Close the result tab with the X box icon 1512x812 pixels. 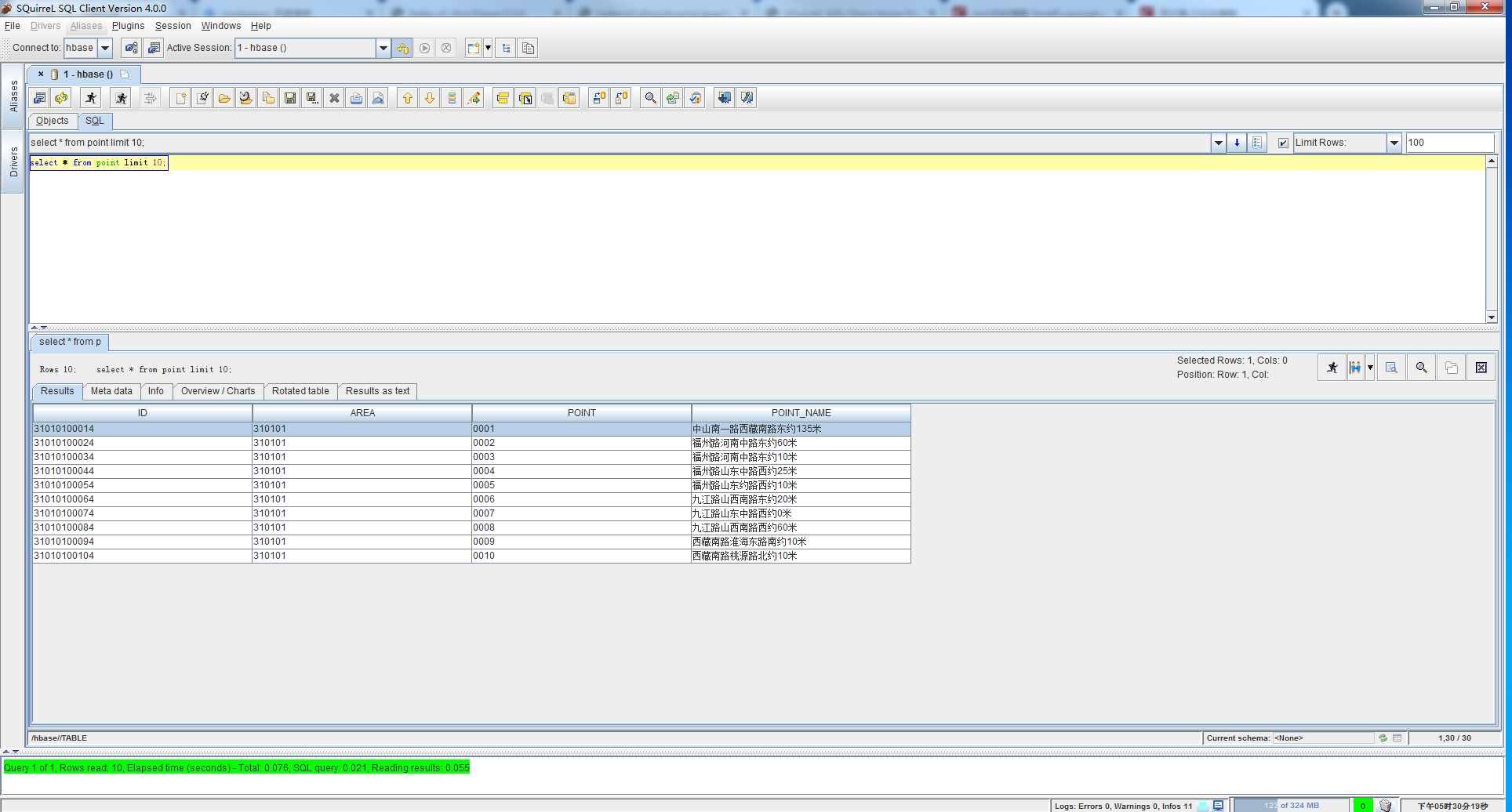click(1481, 368)
